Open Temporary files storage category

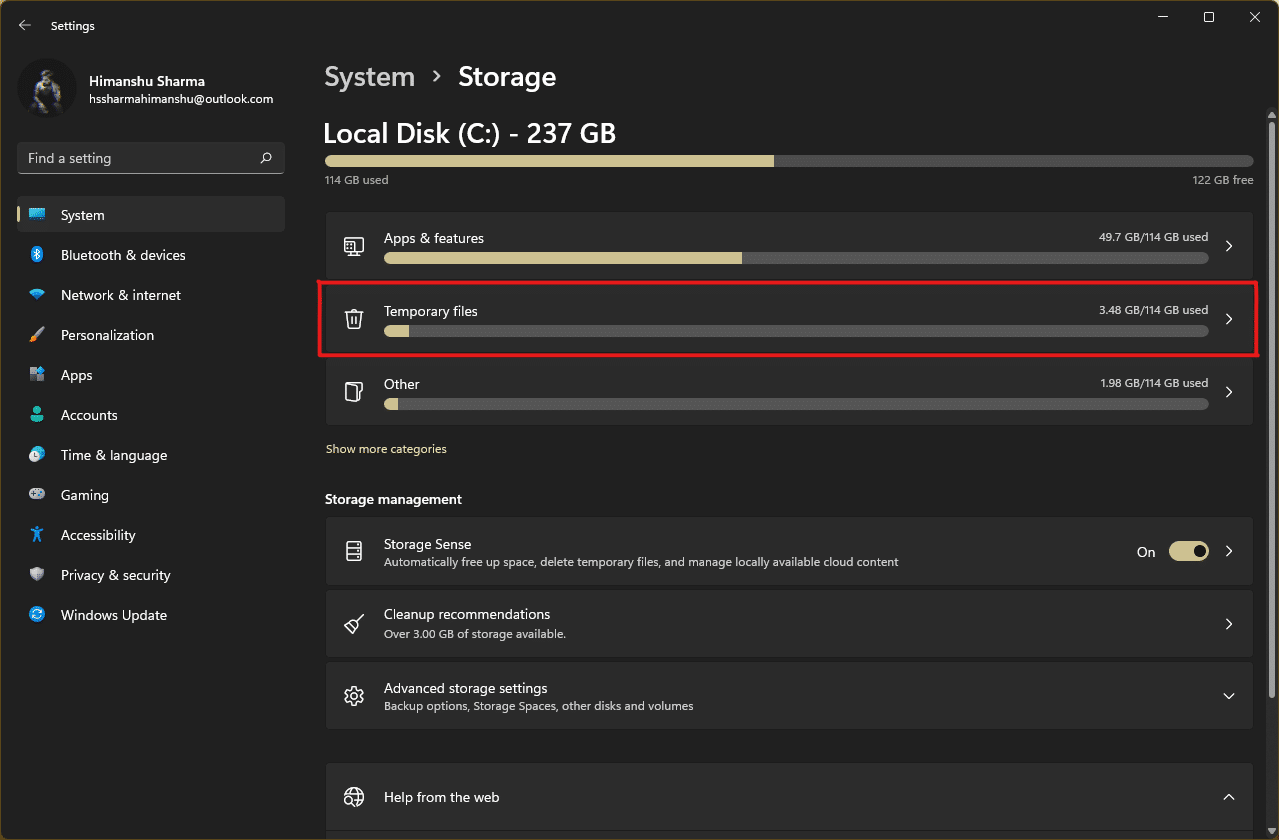pyautogui.click(x=789, y=319)
